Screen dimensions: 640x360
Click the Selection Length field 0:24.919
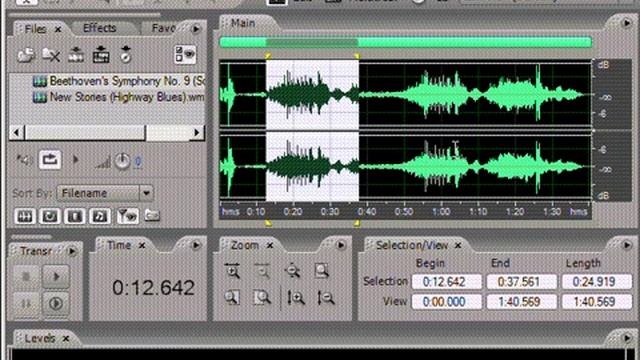pos(596,282)
